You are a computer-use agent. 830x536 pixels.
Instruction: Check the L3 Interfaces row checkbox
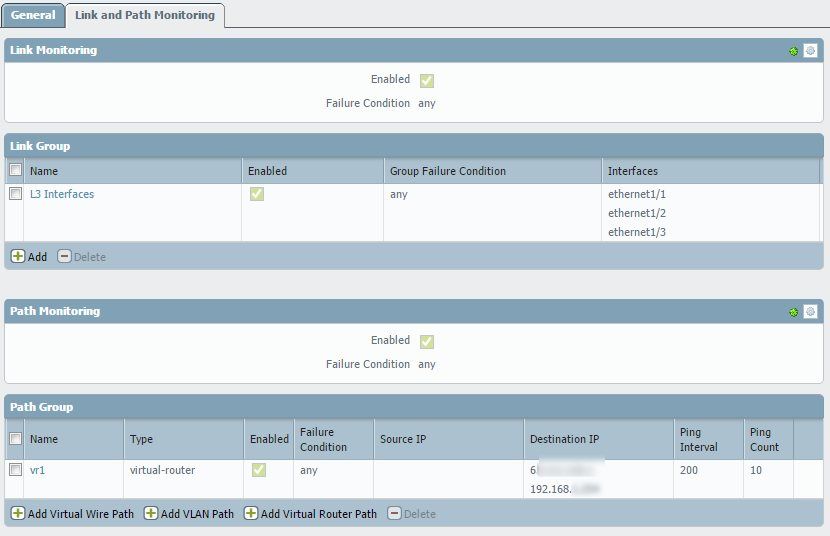tap(15, 194)
